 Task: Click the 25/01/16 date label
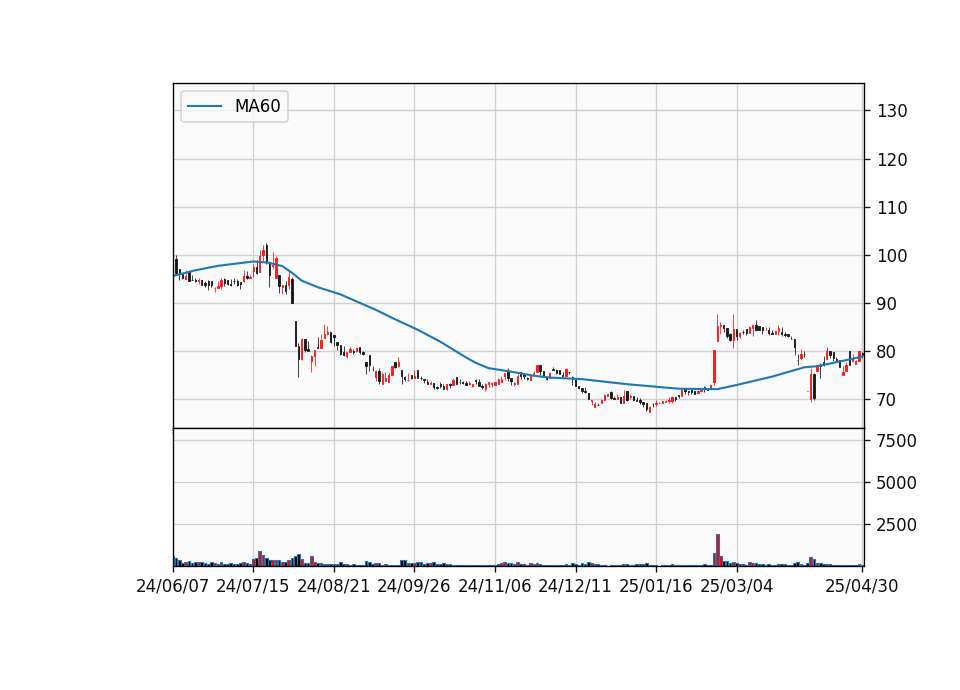pos(656,586)
